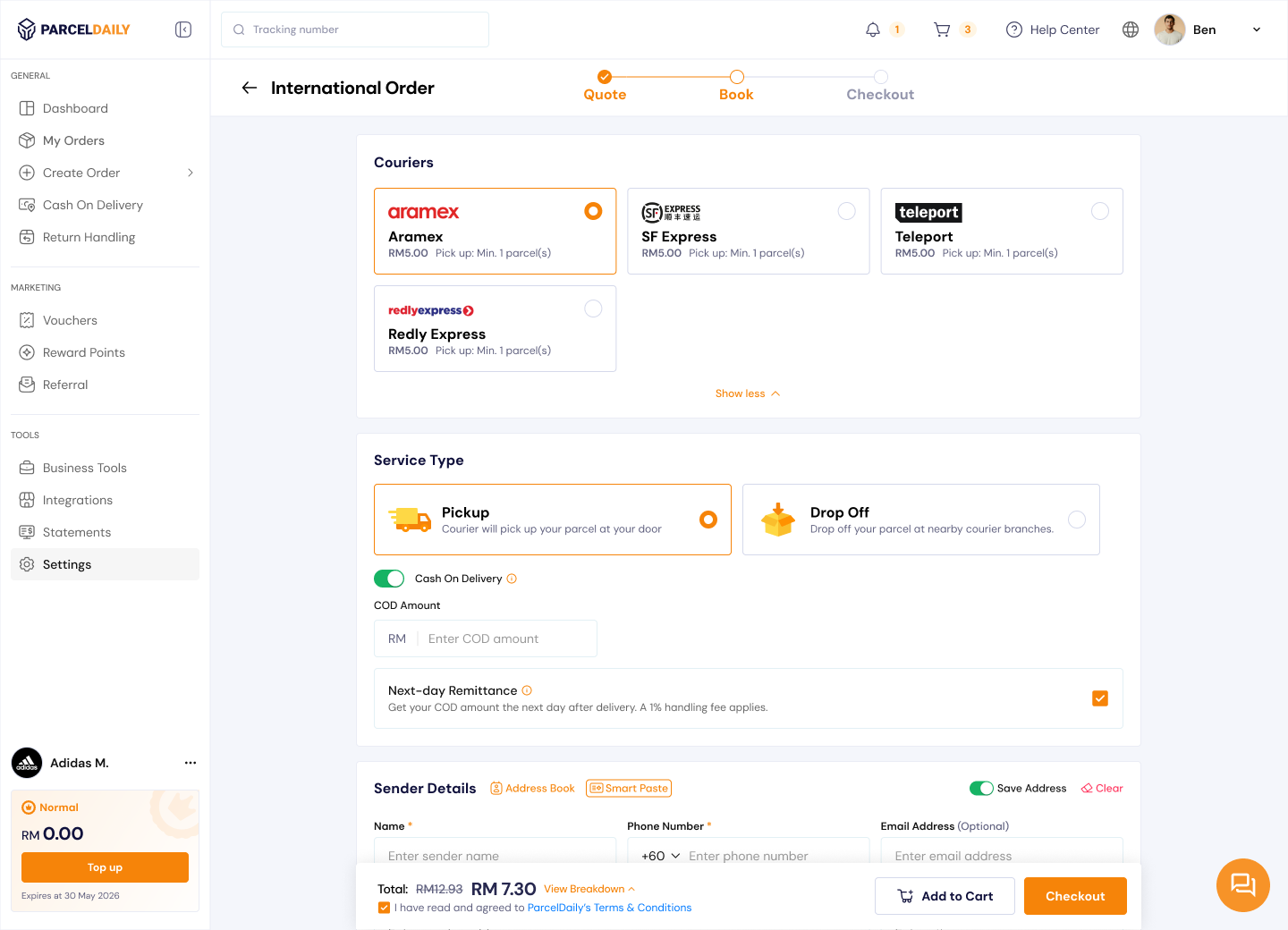1288x930 pixels.
Task: Select the SF Express courier radio
Action: [x=846, y=211]
